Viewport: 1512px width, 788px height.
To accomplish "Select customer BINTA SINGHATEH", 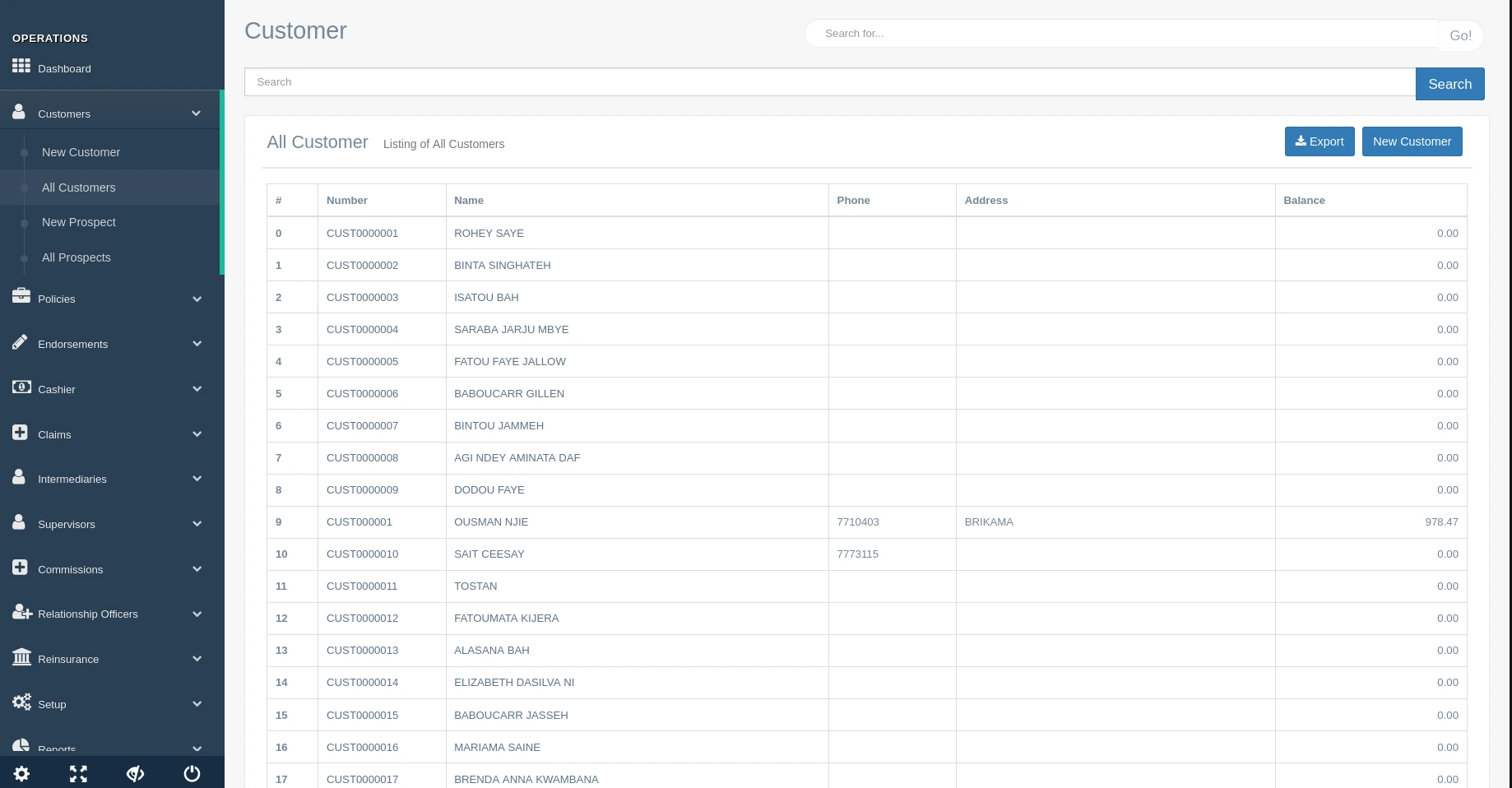I will (502, 265).
